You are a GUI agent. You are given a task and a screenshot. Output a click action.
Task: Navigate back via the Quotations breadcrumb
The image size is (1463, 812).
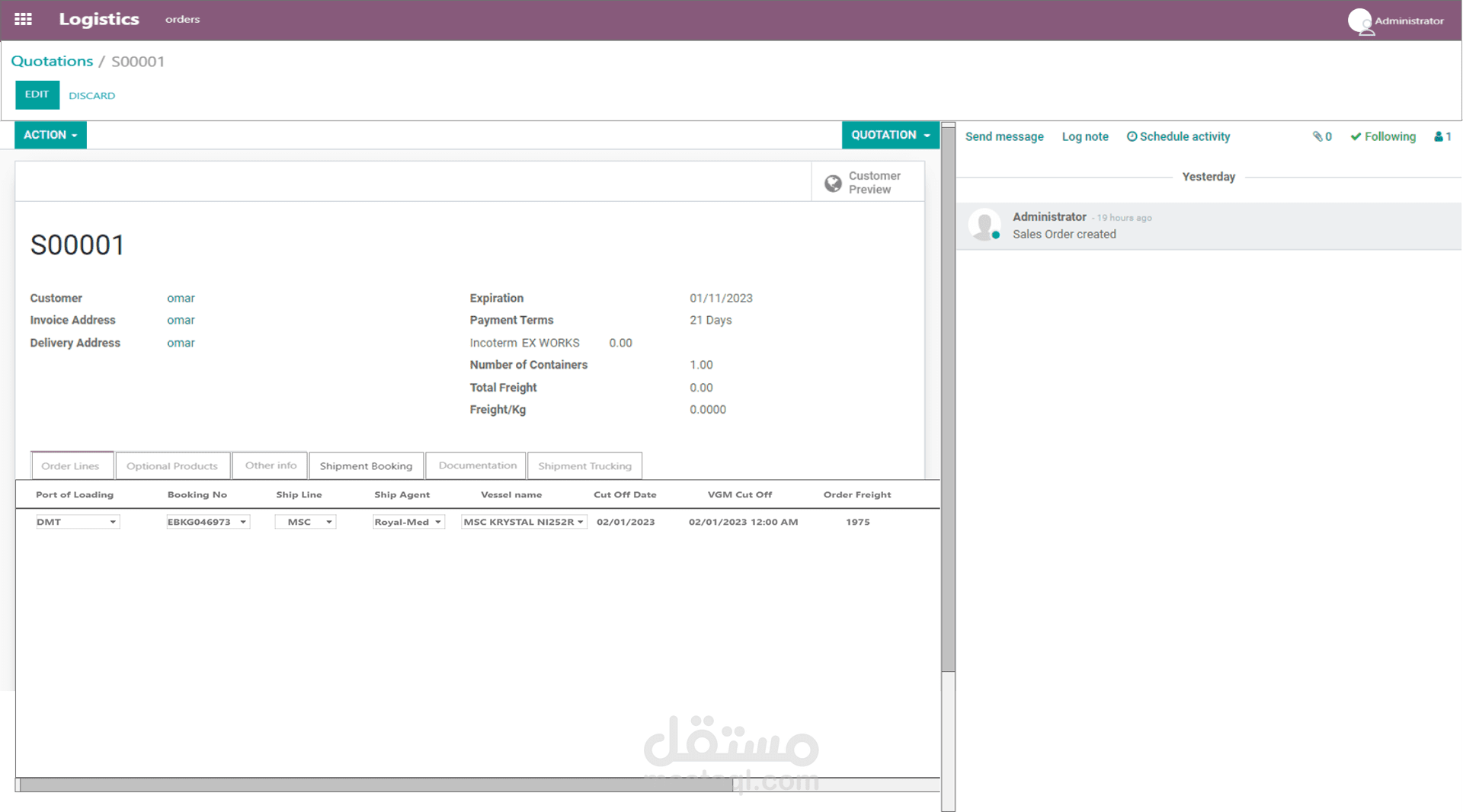(52, 61)
